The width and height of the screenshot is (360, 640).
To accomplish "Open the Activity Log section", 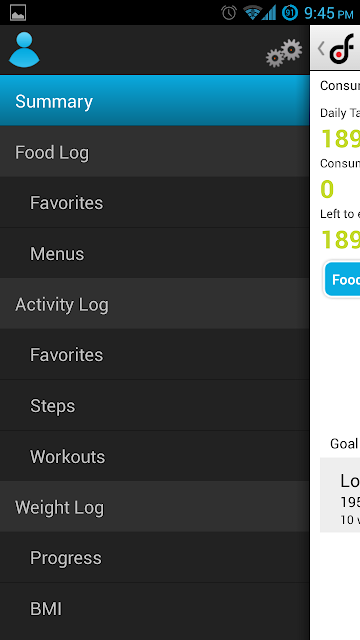I will click(155, 304).
